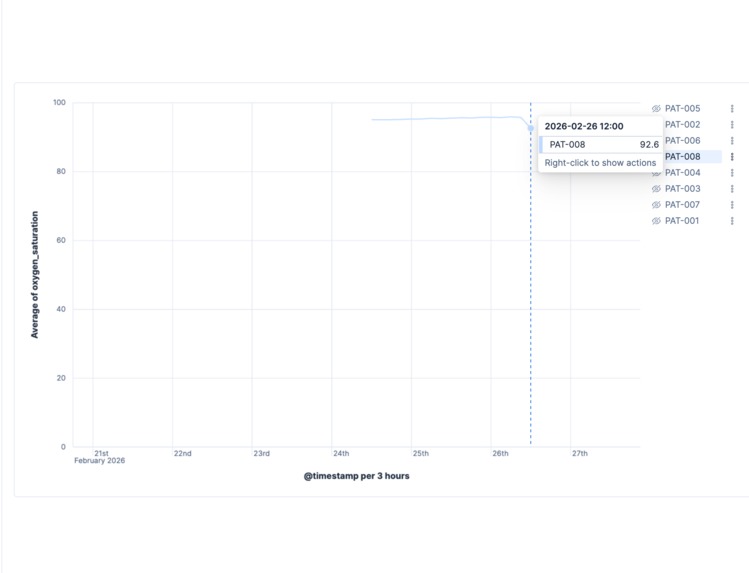This screenshot has height=573, width=749.
Task: Click the 25th x-axis tick label
Action: click(421, 453)
